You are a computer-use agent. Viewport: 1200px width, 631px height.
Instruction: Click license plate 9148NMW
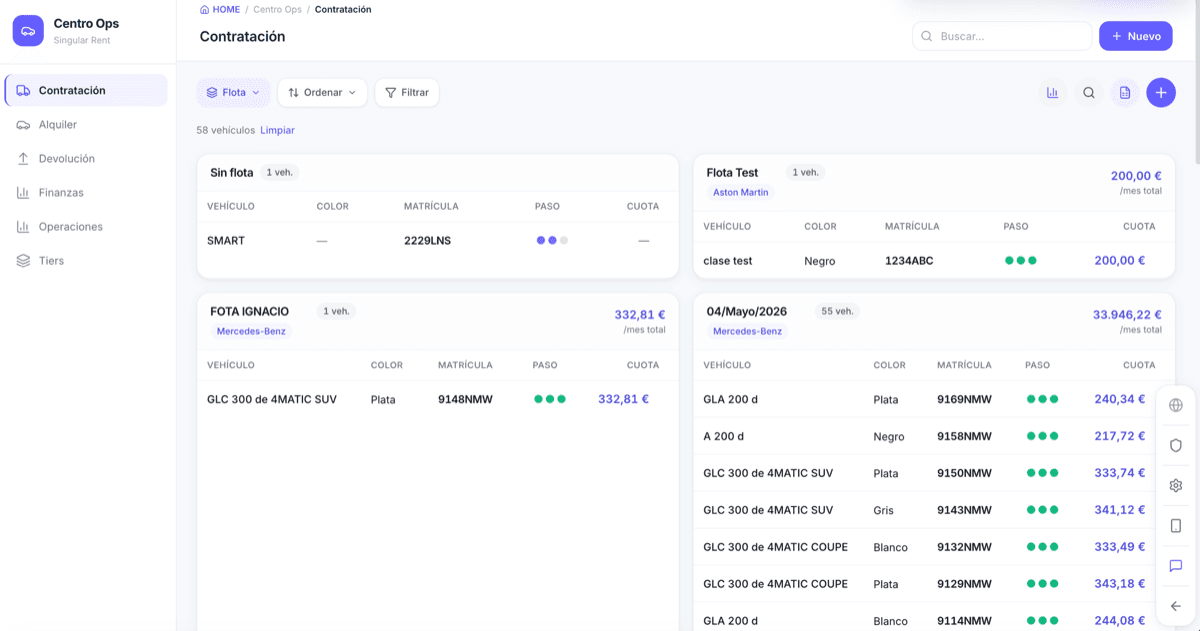click(465, 399)
